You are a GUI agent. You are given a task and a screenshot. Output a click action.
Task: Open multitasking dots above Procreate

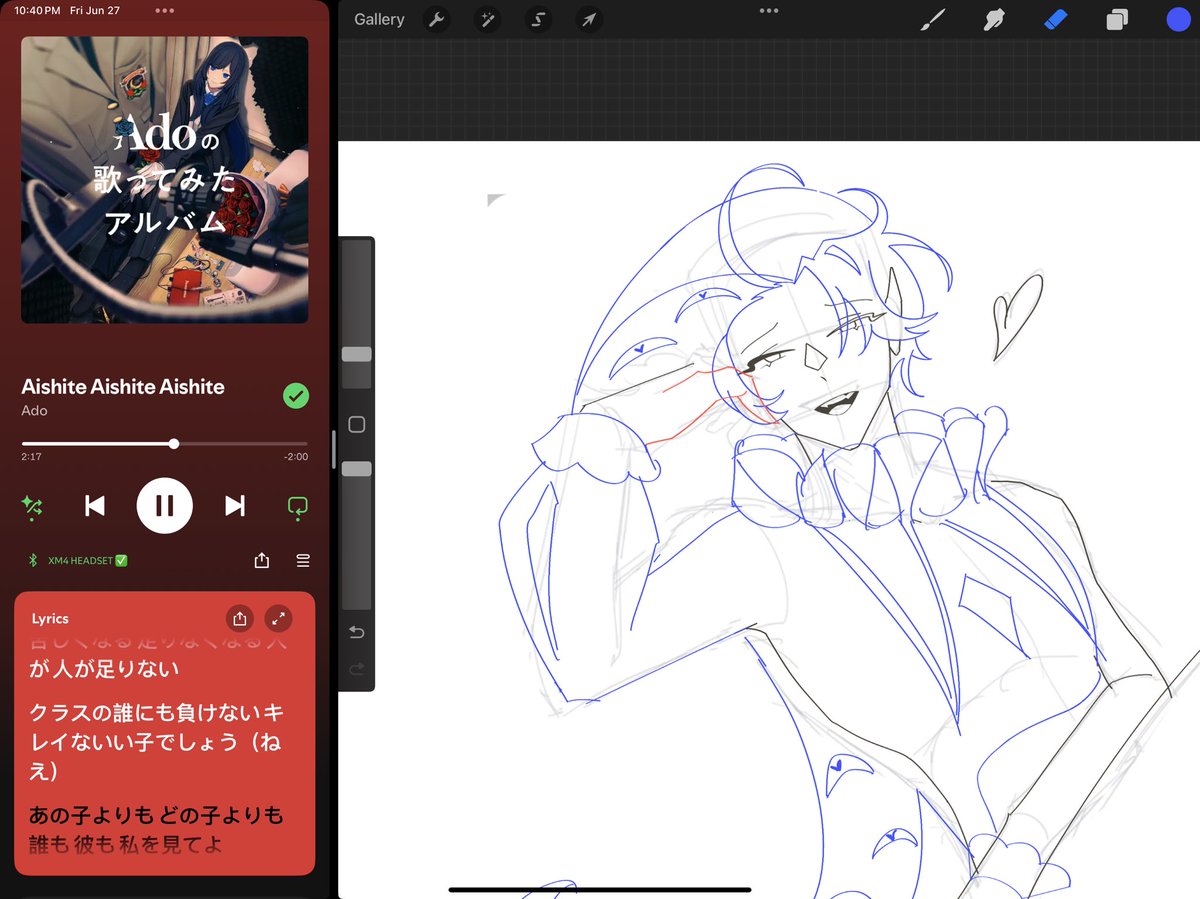(768, 10)
